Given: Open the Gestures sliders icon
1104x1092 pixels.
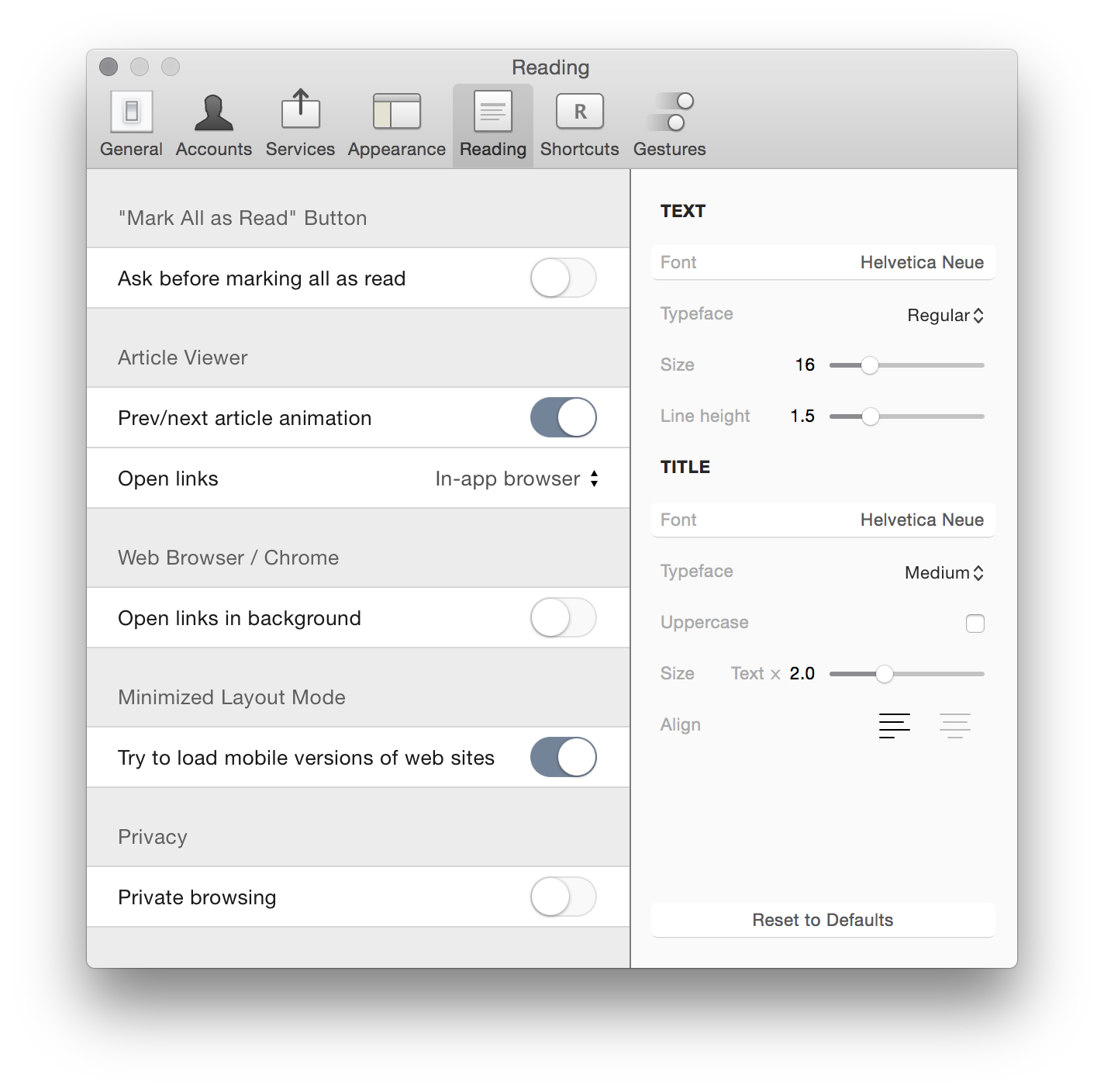Looking at the screenshot, I should click(x=670, y=112).
